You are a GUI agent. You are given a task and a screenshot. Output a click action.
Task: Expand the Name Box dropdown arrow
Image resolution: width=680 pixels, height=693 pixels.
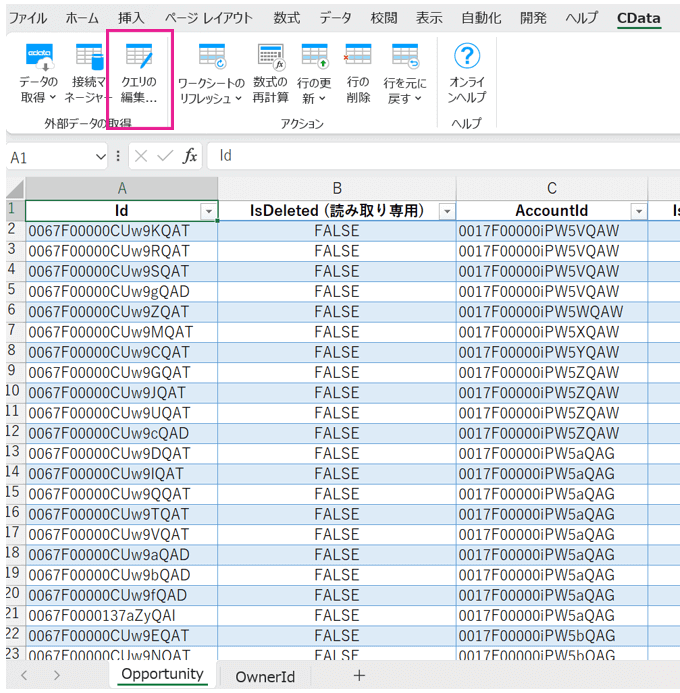pos(99,157)
